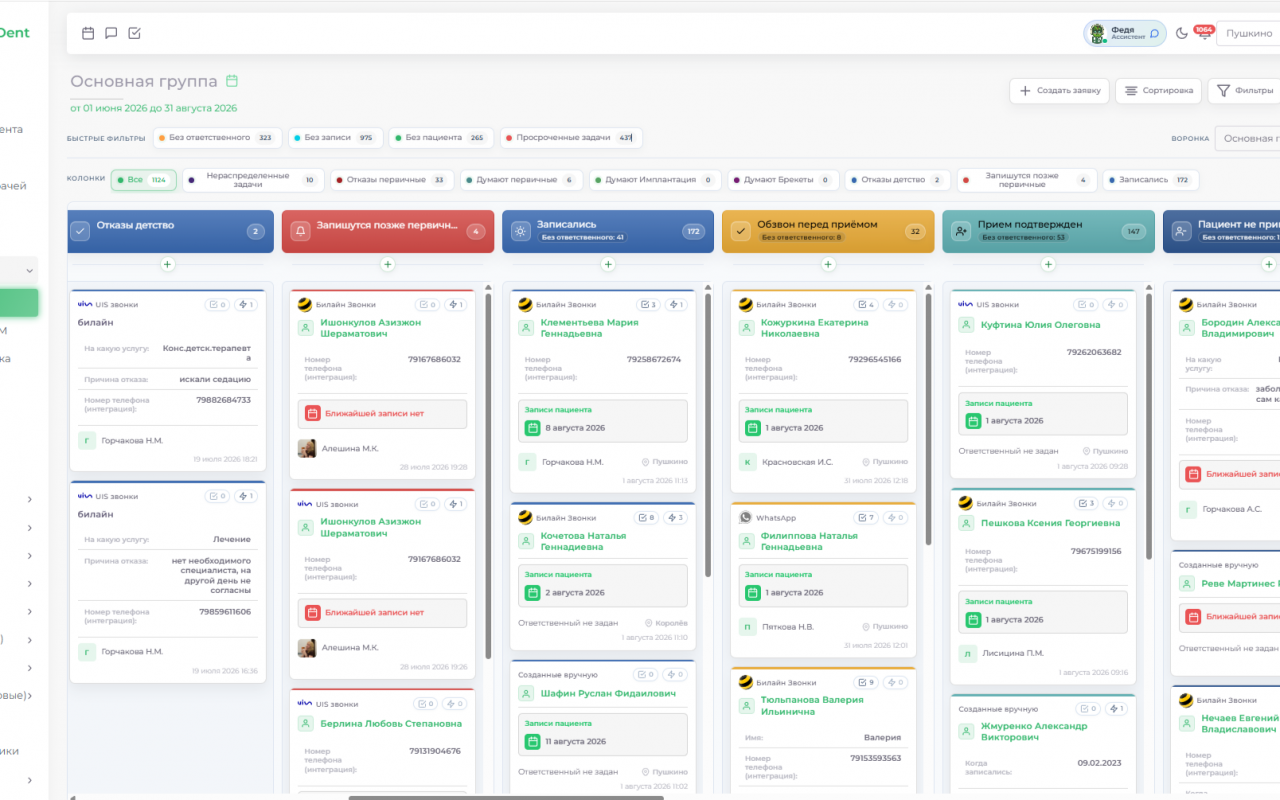Select the Запишутся позже первичные chip in колонки row

(x=1027, y=180)
